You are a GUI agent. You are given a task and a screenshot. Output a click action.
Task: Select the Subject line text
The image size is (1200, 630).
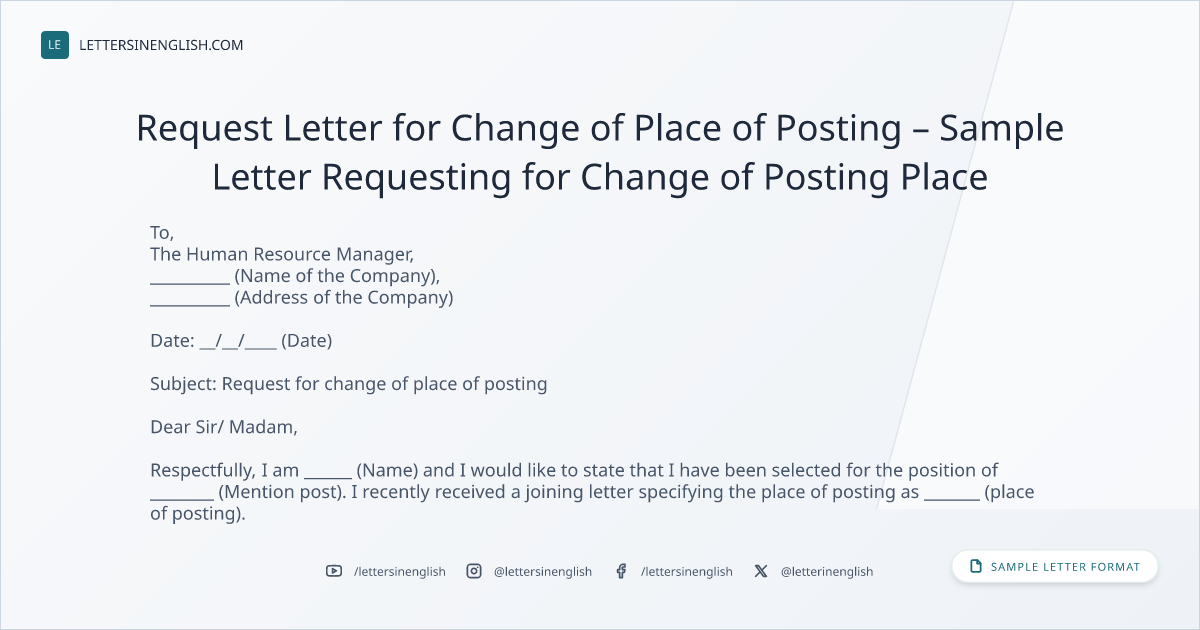349,384
